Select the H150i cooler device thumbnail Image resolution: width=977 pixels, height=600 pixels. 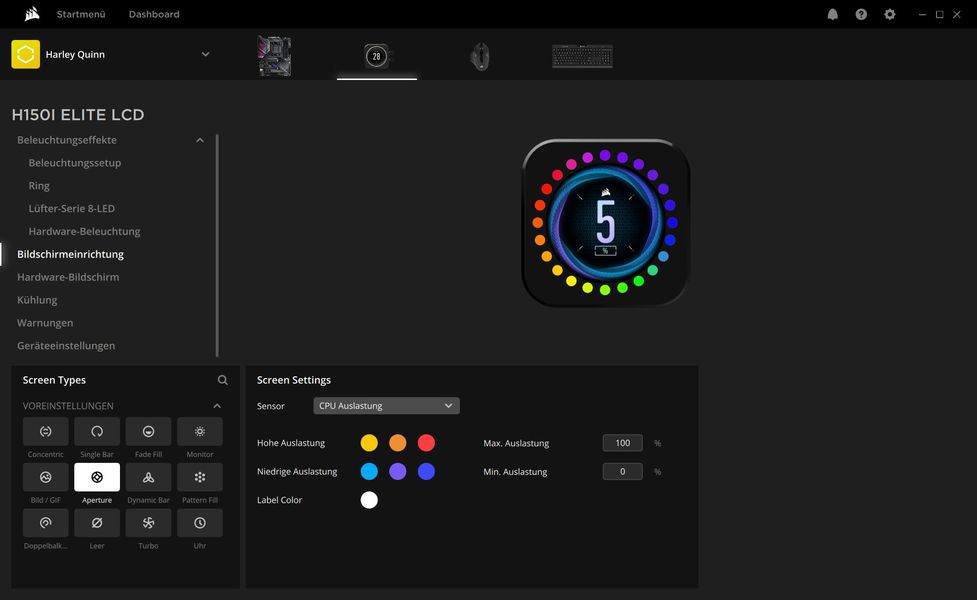tap(376, 56)
